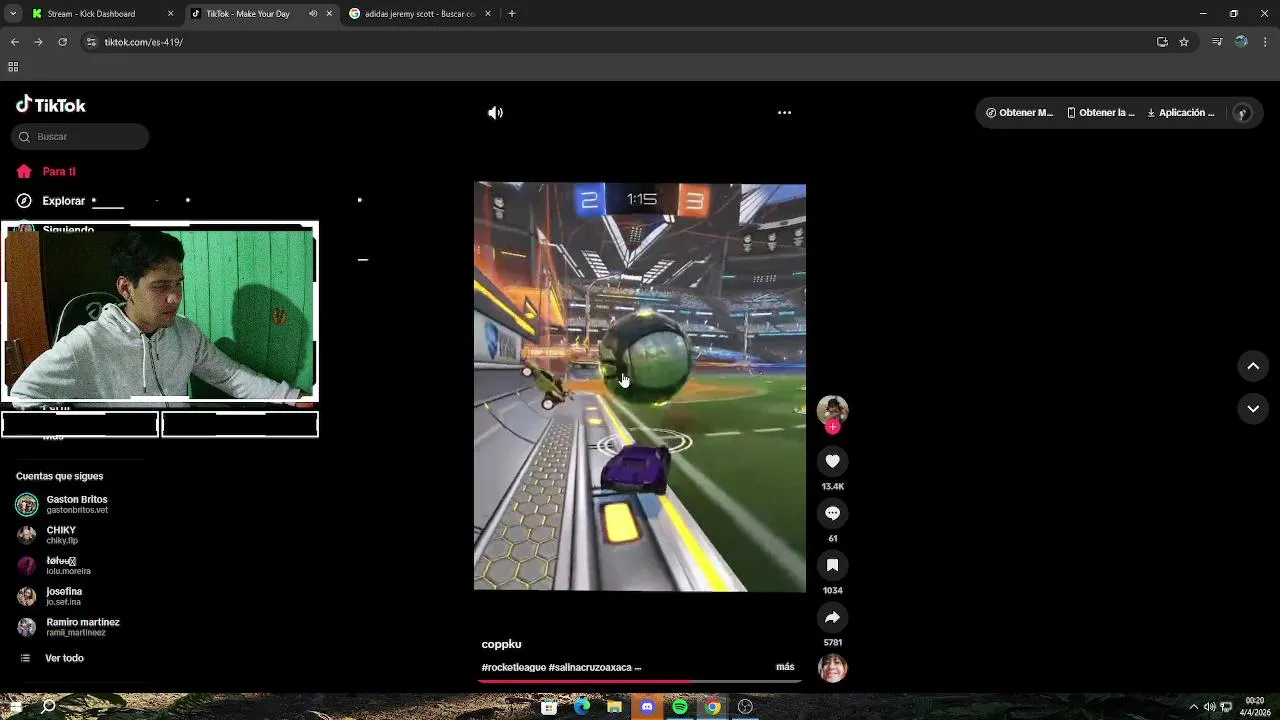Expand caption with más
The width and height of the screenshot is (1280, 720).
785,667
